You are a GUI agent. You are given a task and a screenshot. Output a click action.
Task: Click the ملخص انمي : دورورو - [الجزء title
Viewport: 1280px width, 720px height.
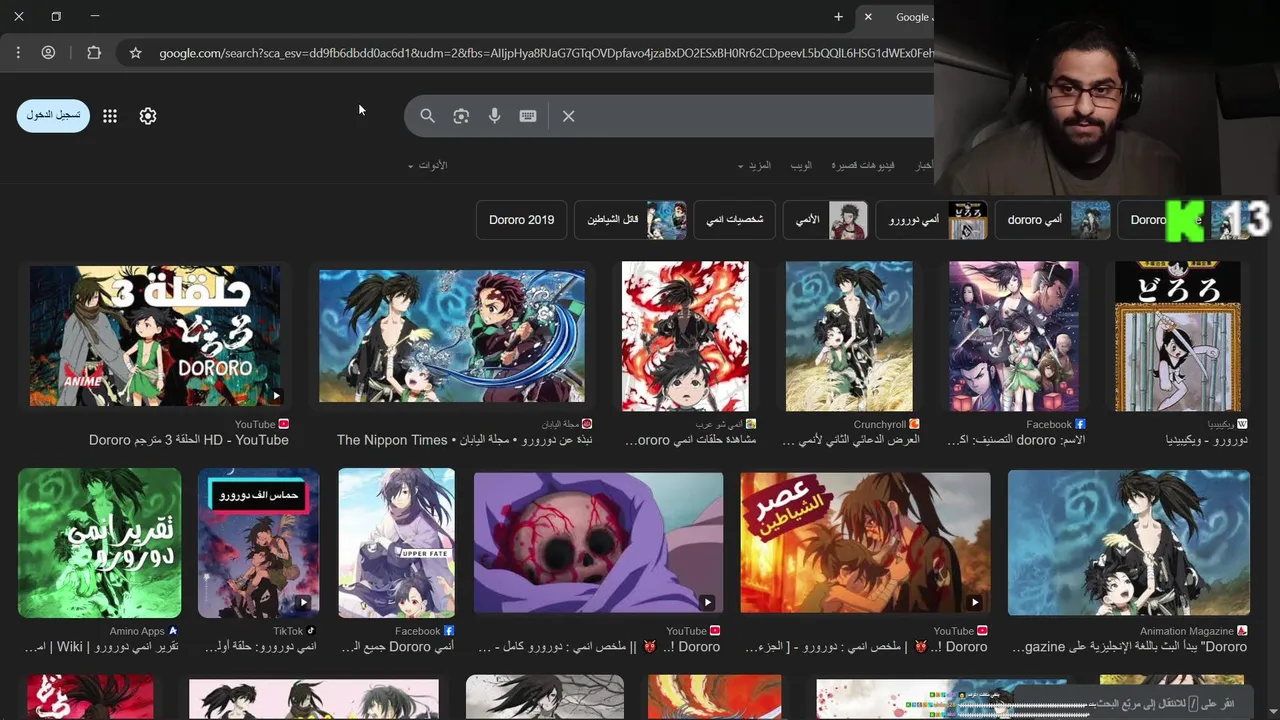pyautogui.click(x=866, y=647)
